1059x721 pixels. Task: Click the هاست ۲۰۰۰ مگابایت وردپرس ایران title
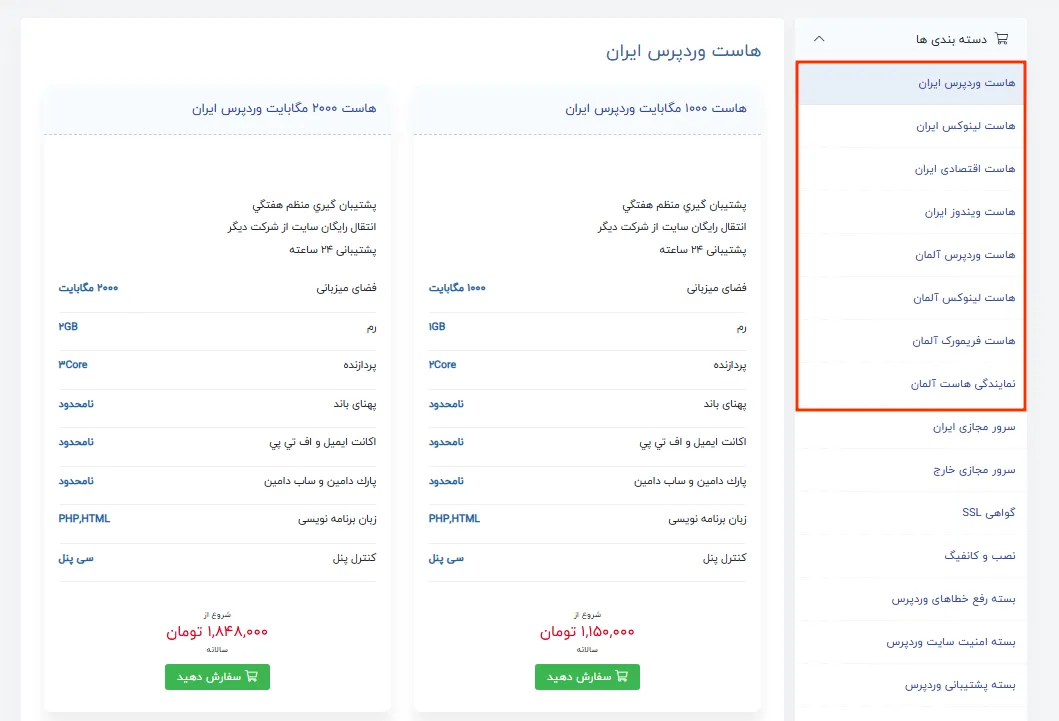tap(284, 108)
